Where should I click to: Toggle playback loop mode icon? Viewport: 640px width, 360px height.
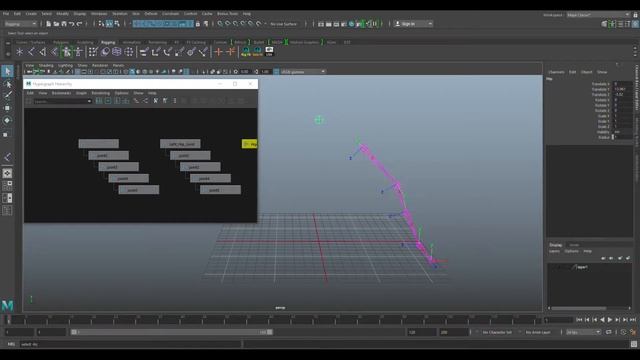click(x=609, y=332)
